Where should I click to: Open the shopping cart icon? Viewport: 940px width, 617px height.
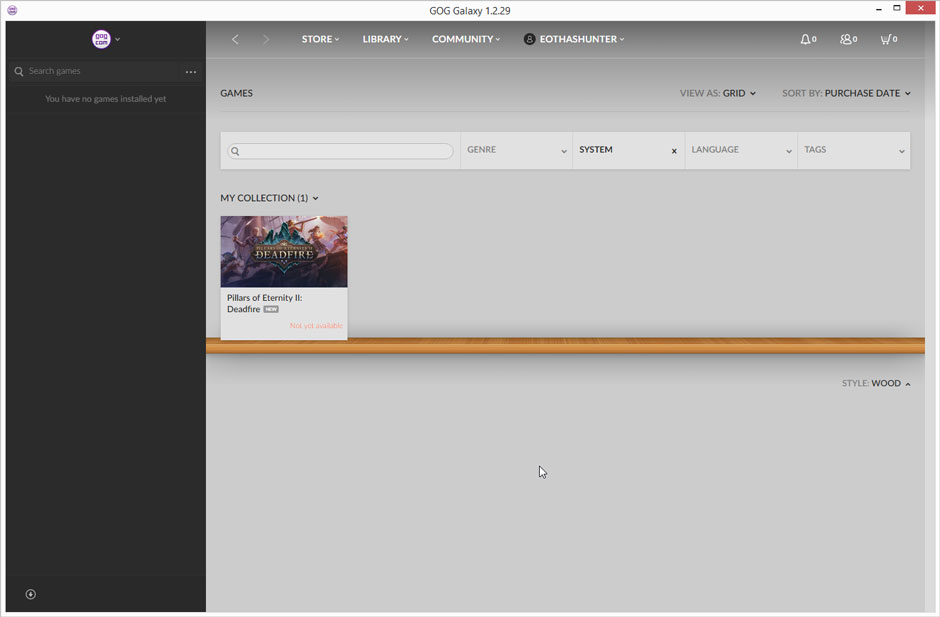(885, 39)
